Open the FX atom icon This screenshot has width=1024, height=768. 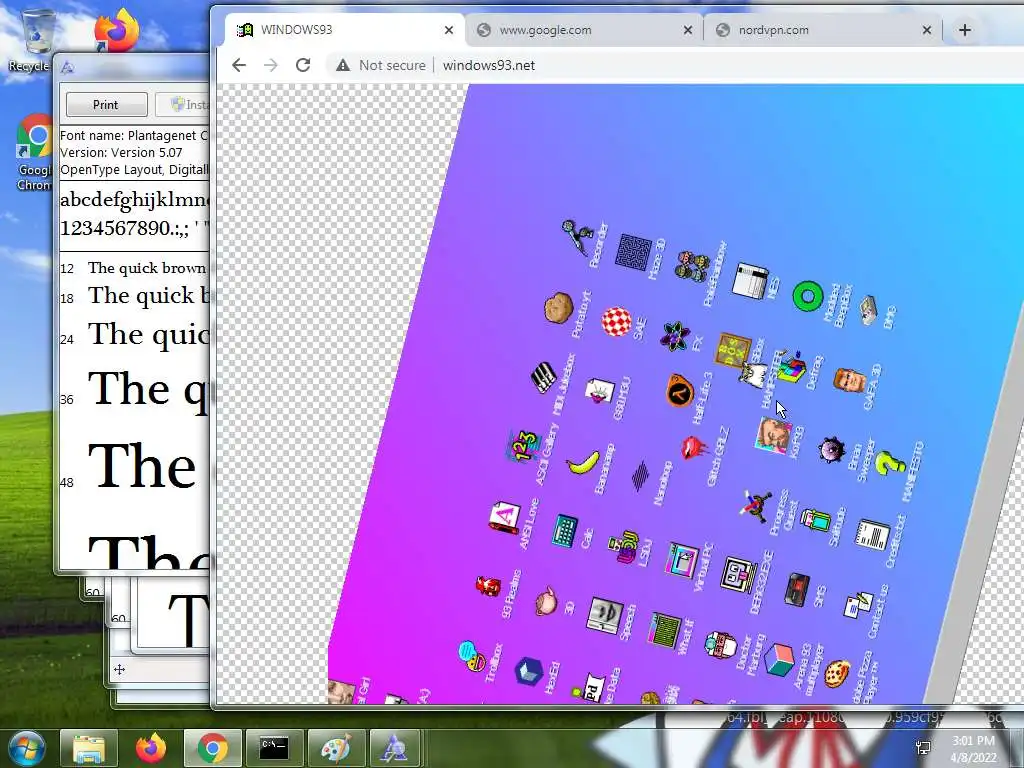(x=675, y=336)
